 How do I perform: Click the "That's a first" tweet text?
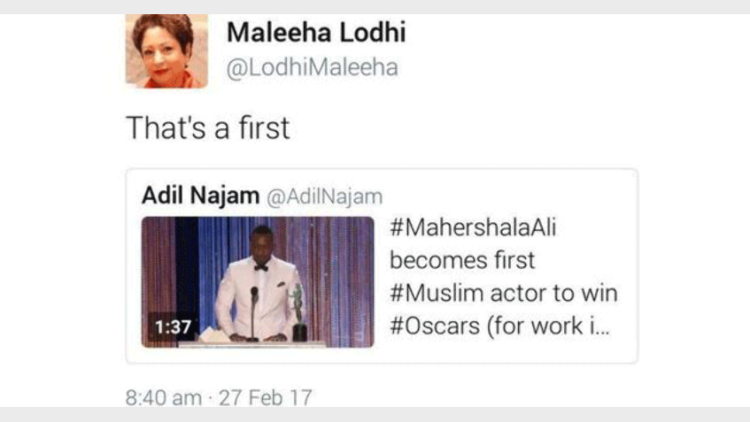[207, 127]
